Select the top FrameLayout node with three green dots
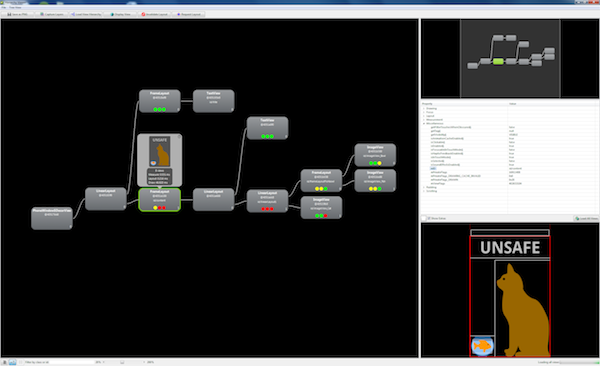 (x=160, y=101)
